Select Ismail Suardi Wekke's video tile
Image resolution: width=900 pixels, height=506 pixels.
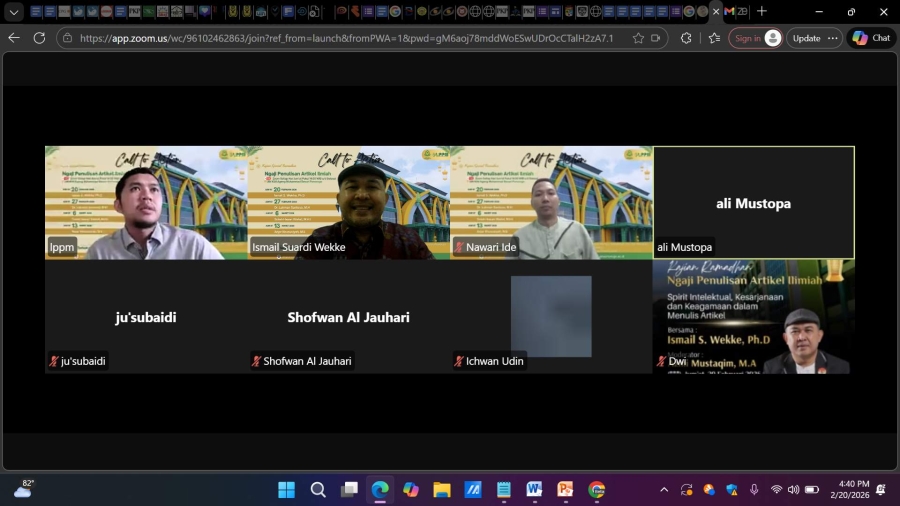[349, 203]
